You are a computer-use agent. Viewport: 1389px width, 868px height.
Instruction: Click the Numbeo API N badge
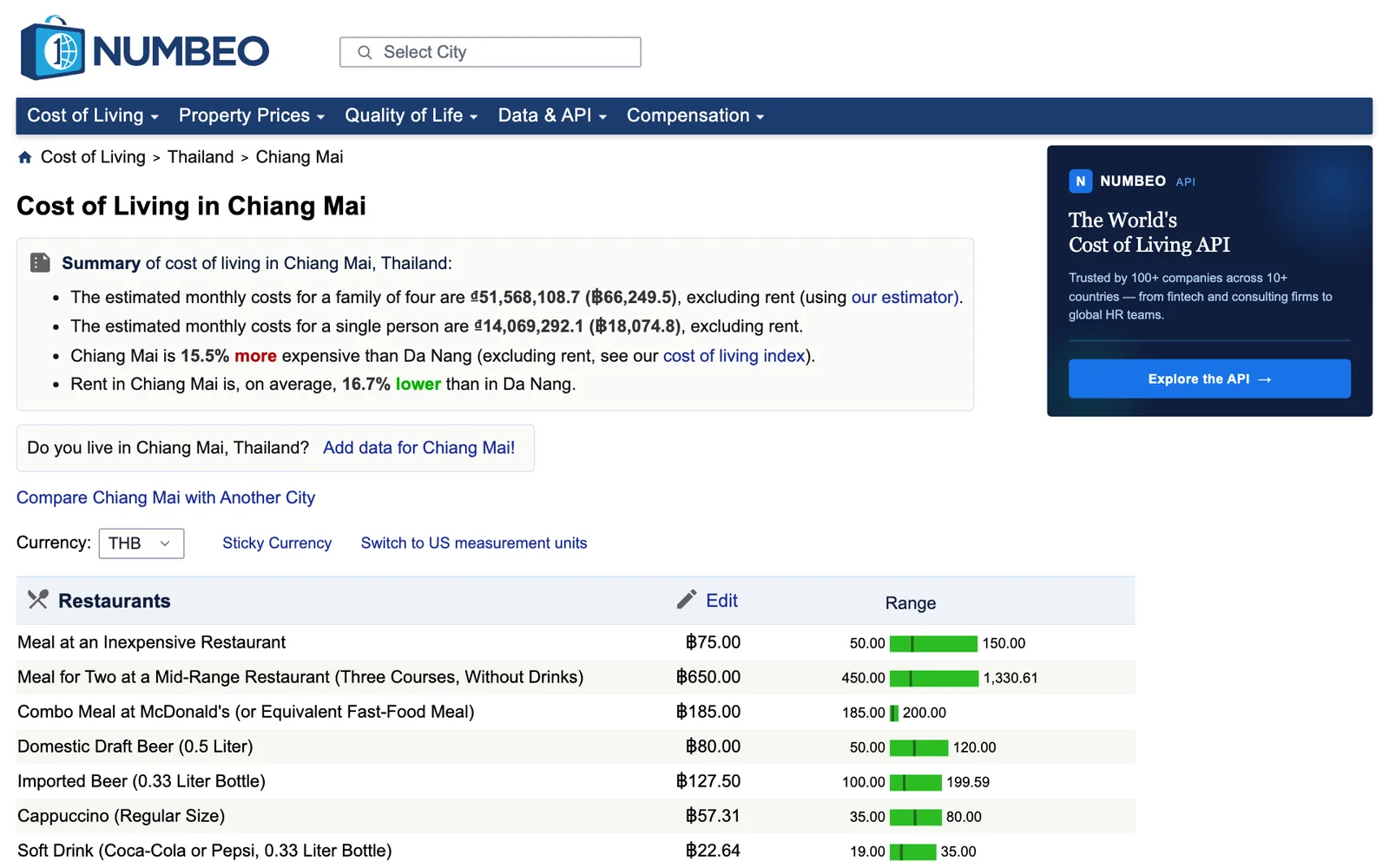point(1080,181)
